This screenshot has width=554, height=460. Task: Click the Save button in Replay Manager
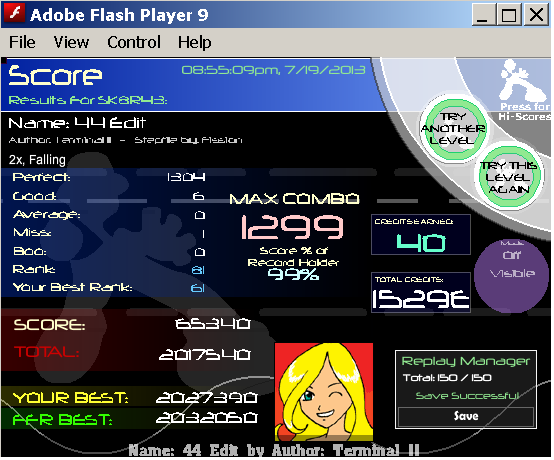(467, 418)
